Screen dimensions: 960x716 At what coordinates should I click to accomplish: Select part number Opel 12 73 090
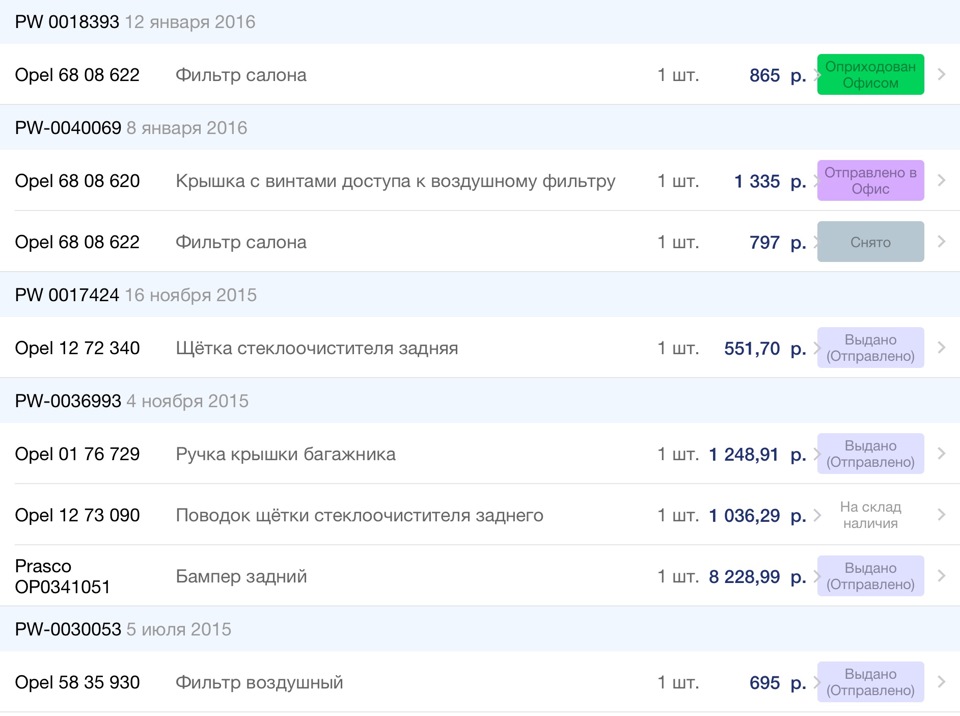pyautogui.click(x=77, y=515)
